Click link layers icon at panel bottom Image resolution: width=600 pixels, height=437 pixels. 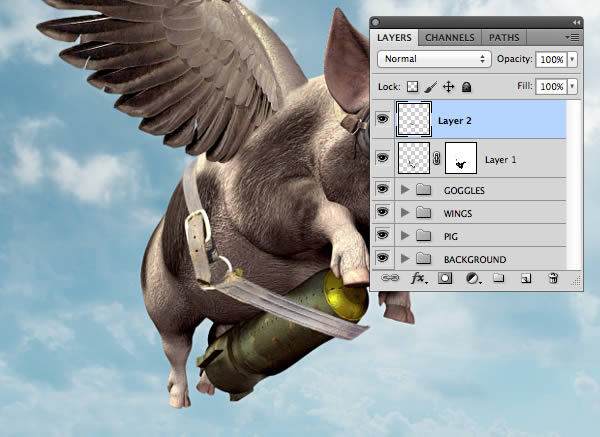(x=390, y=278)
